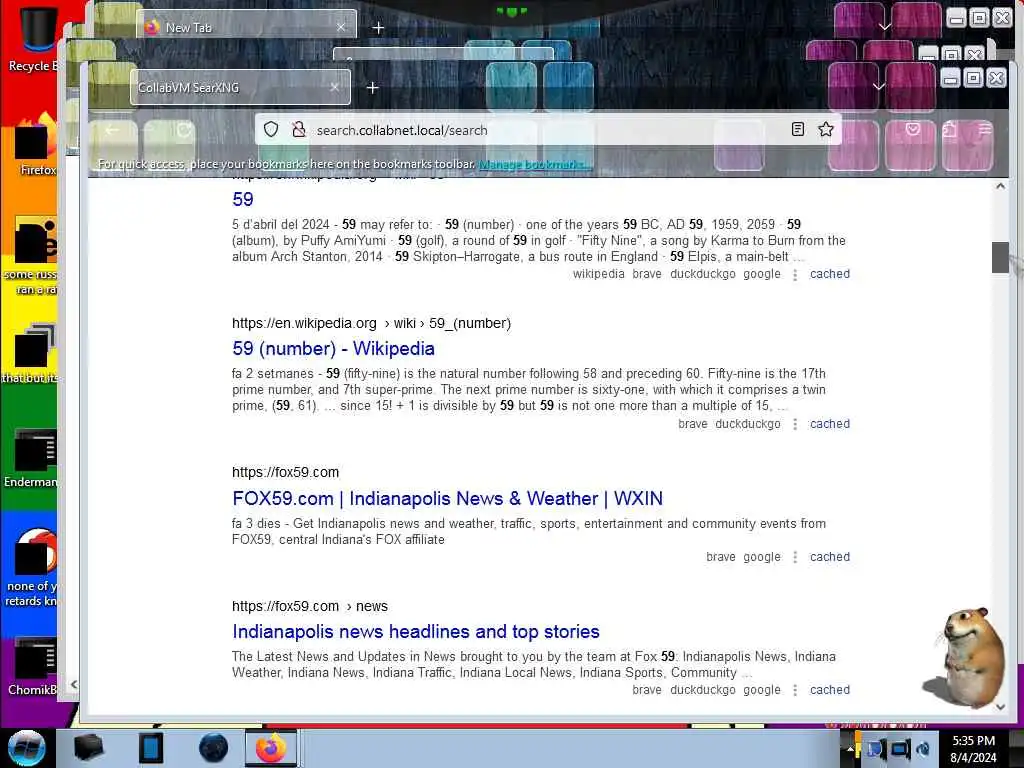
Task: Open cached copy of Indianapolis news headlines result
Action: [829, 690]
